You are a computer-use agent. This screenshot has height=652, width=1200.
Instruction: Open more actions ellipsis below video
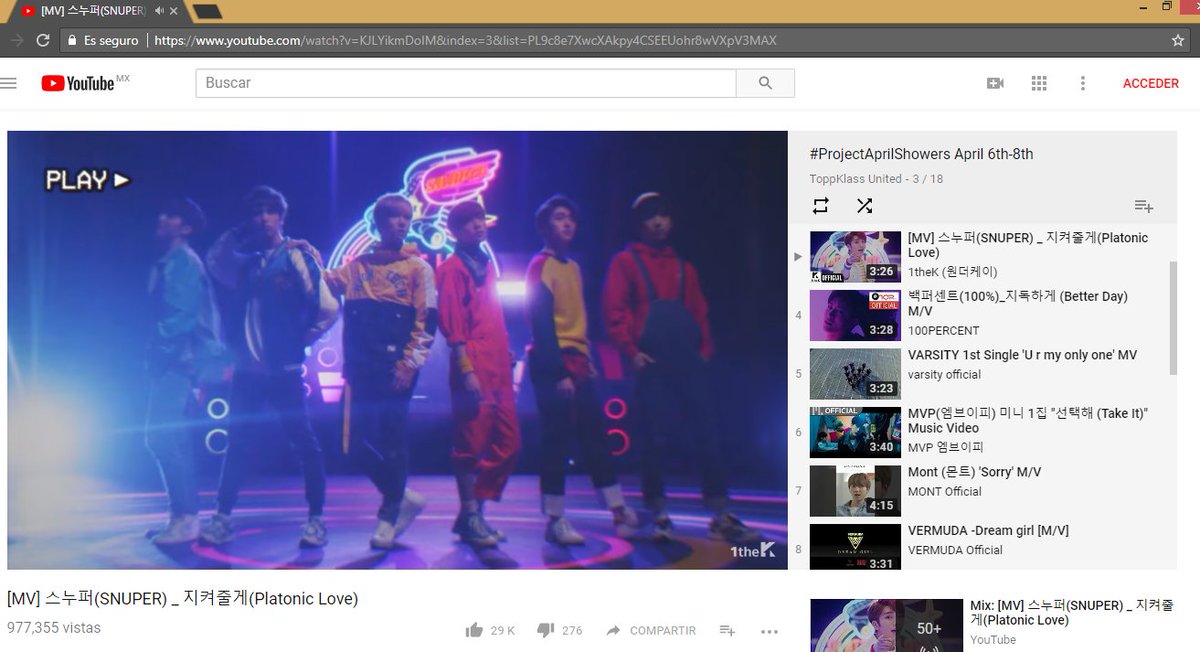tap(769, 631)
